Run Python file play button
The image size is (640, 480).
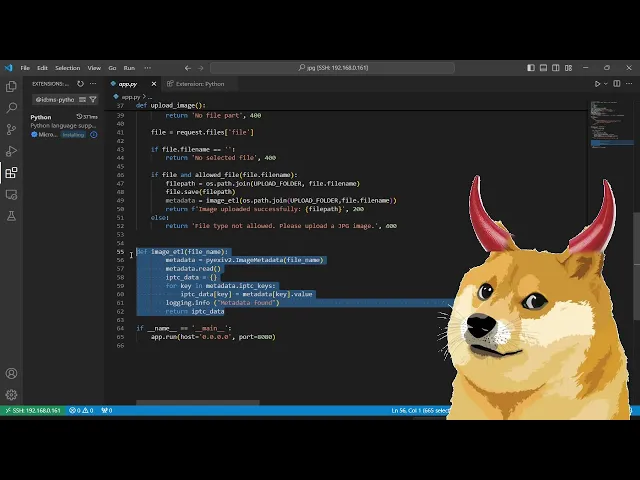(x=597, y=84)
